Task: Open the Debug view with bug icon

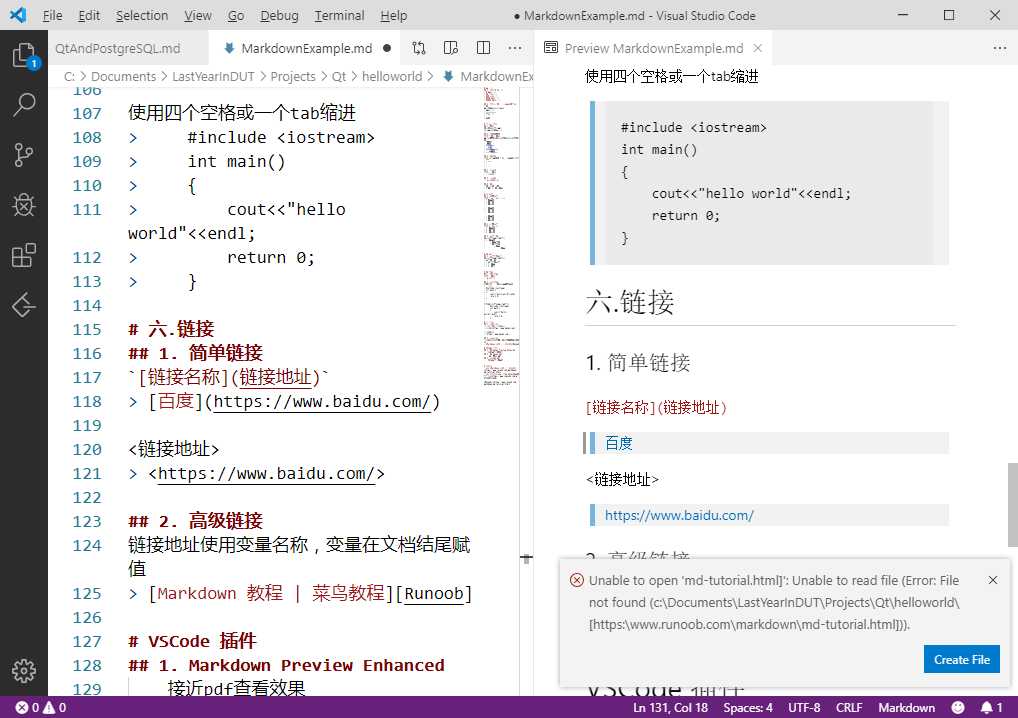Action: pyautogui.click(x=24, y=205)
